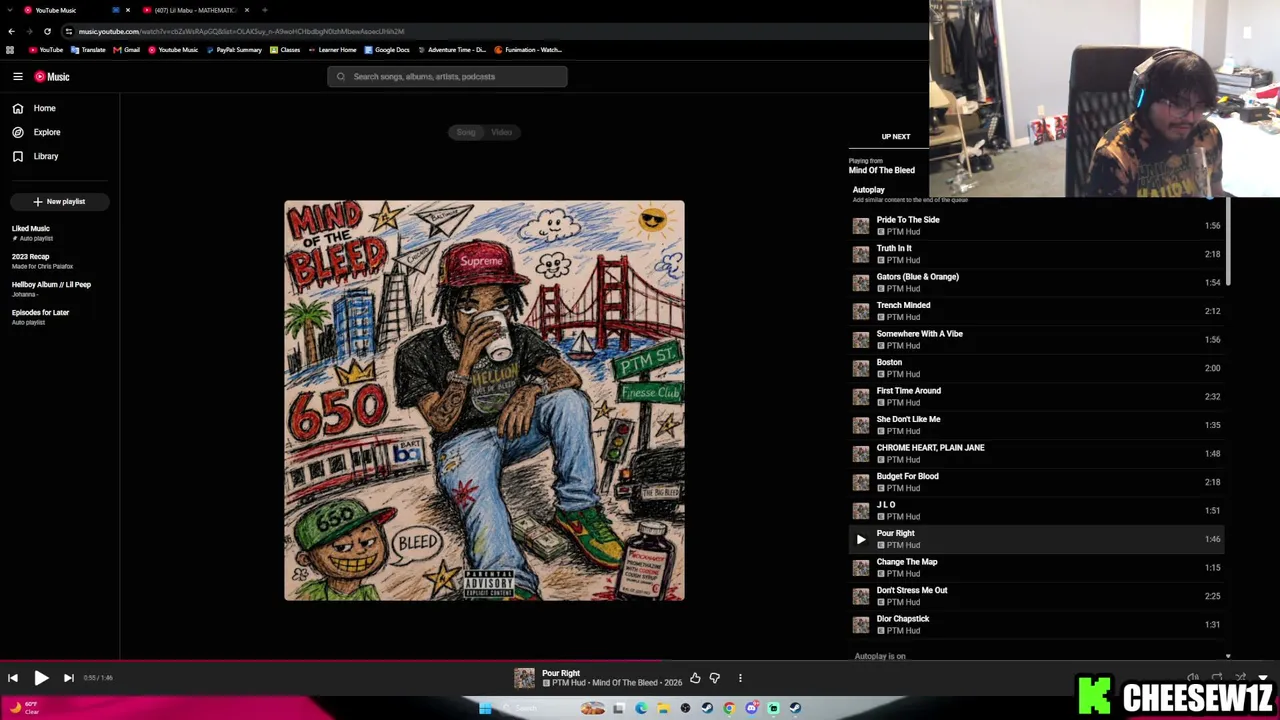This screenshot has height=720, width=1280.
Task: Play Pride To The Side from queue
Action: click(1037, 225)
